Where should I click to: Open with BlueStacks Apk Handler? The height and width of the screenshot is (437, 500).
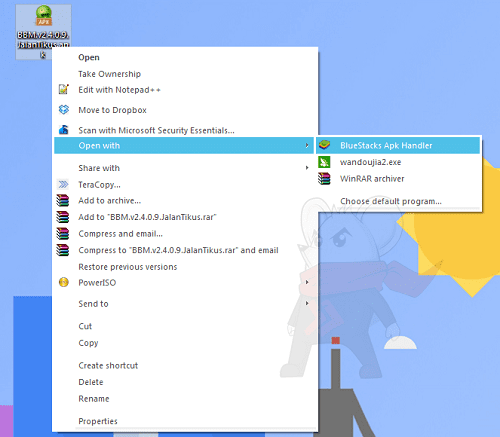[398, 145]
